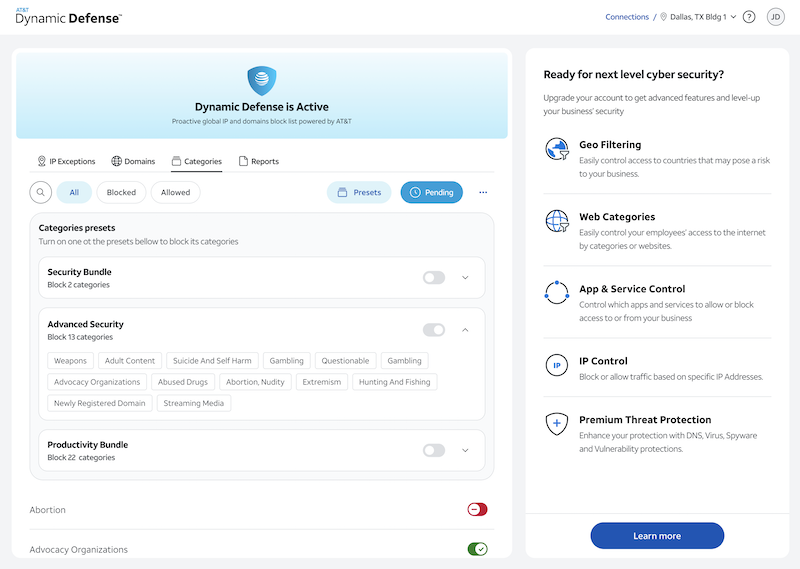This screenshot has width=800, height=569.
Task: Open the Reports tab
Action: tap(259, 161)
